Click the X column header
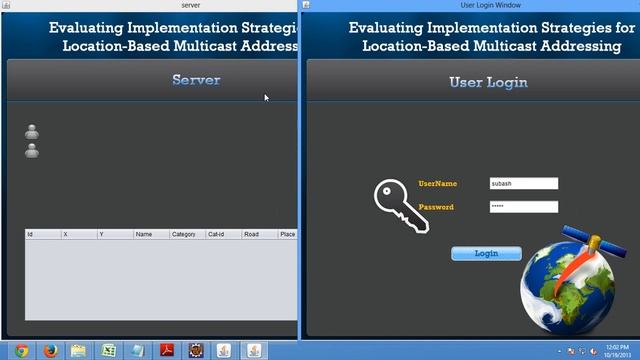This screenshot has height=360, width=640. (79, 234)
